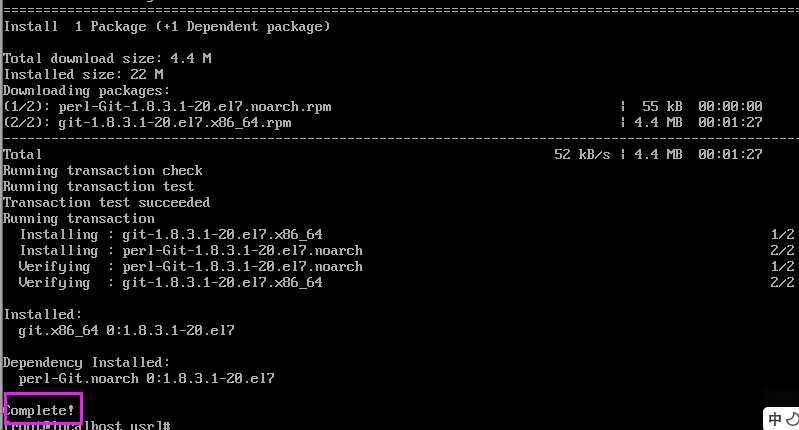Click the Verifying perl-Git line
Image resolution: width=799 pixels, height=430 pixels.
(x=191, y=266)
